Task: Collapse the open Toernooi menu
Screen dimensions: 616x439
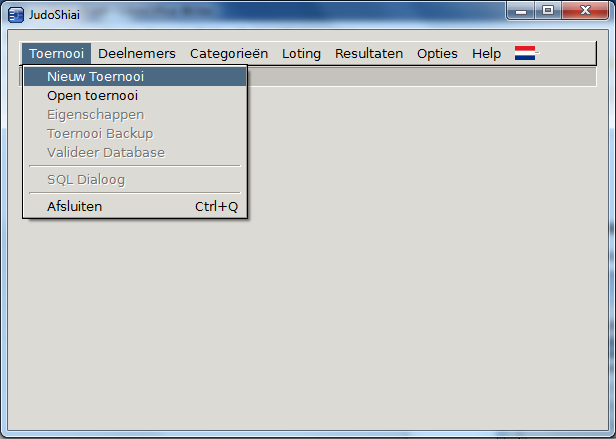Action: [x=56, y=54]
